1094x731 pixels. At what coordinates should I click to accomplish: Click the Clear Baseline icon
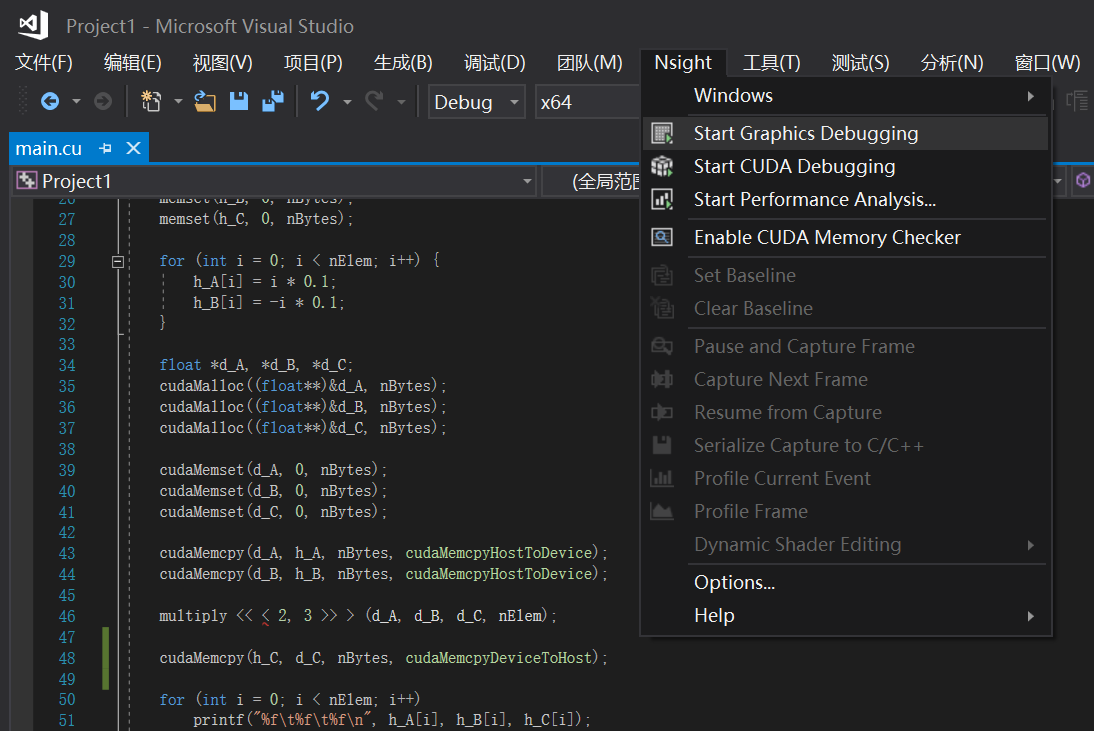(662, 308)
